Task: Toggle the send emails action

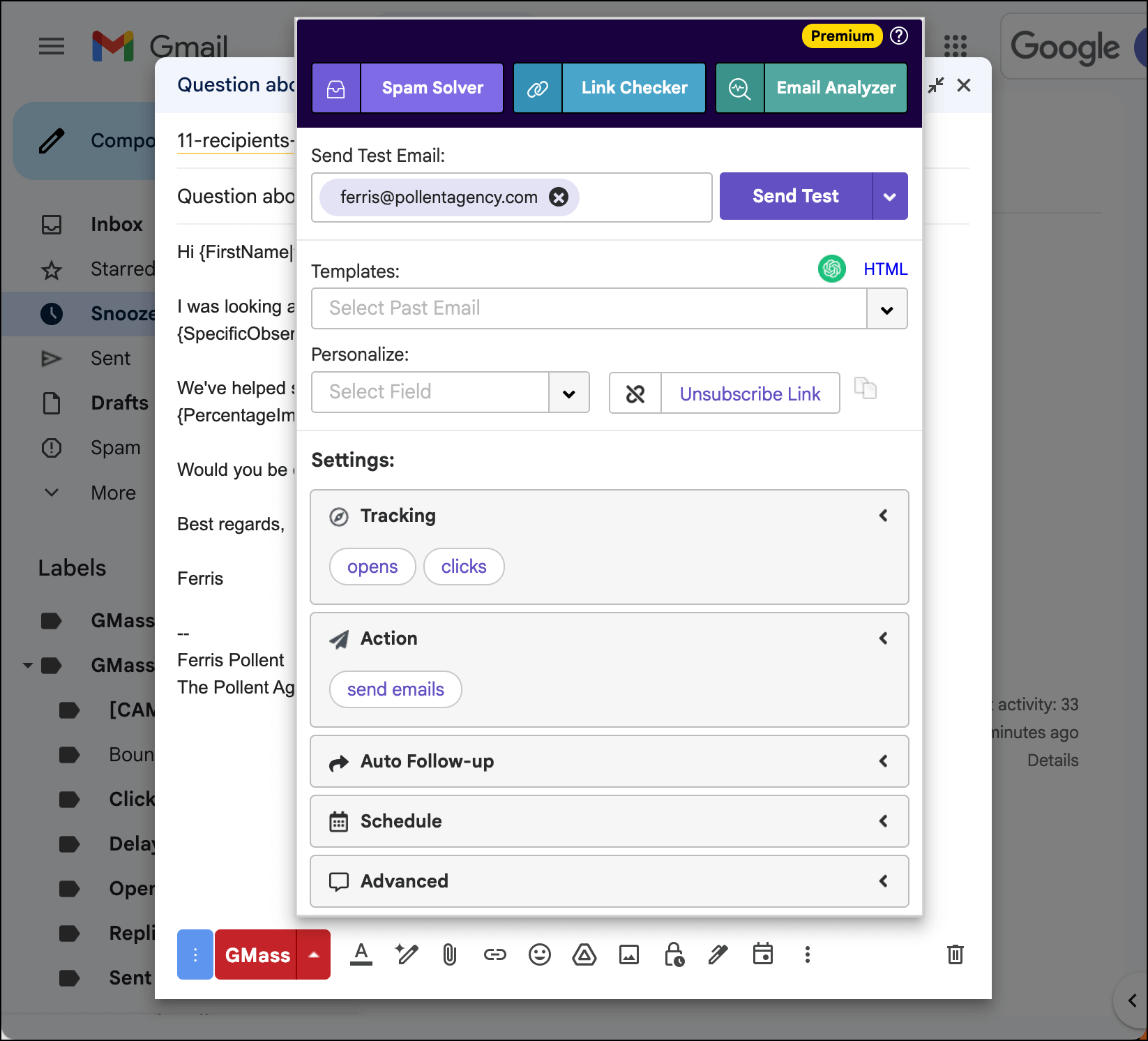Action: (x=395, y=689)
